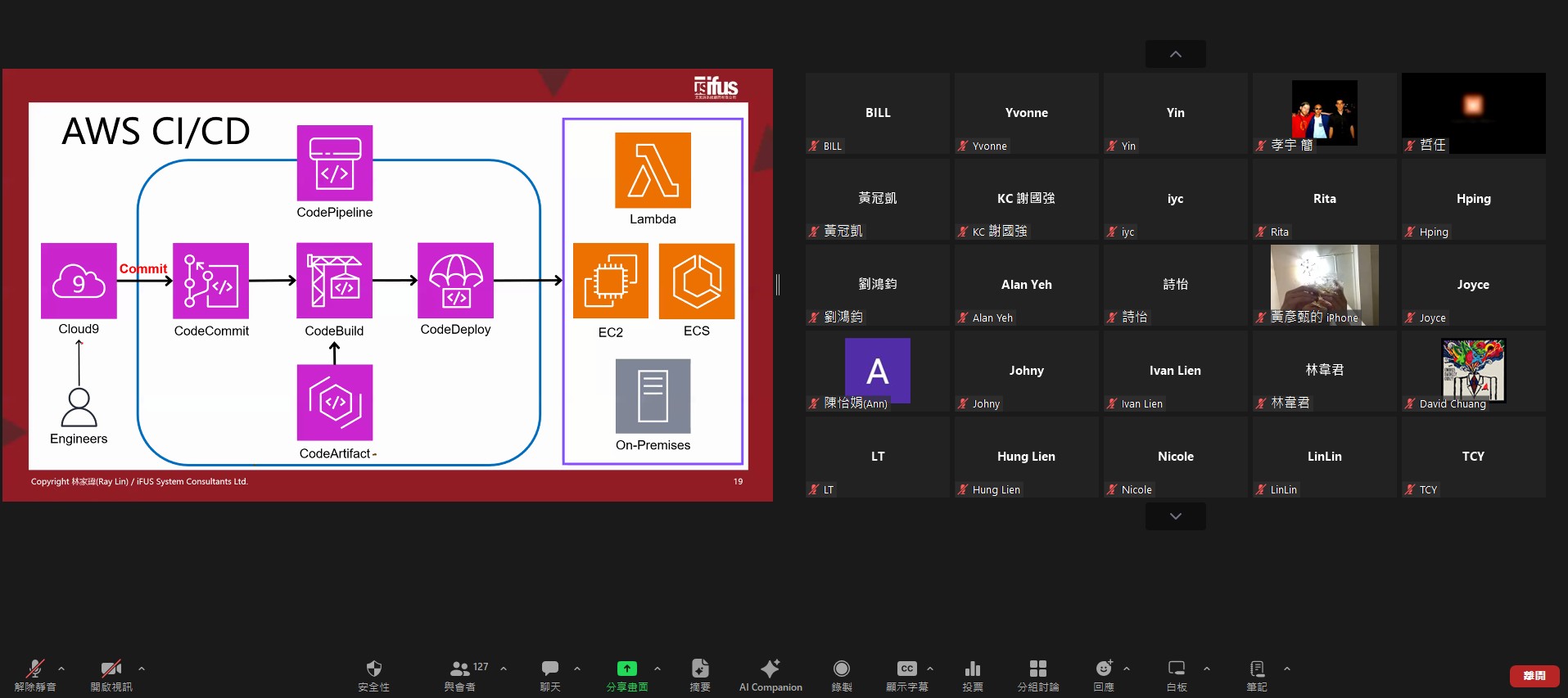This screenshot has width=1568, height=698.
Task: Select David Chuang's video thumbnail
Action: (x=1473, y=371)
